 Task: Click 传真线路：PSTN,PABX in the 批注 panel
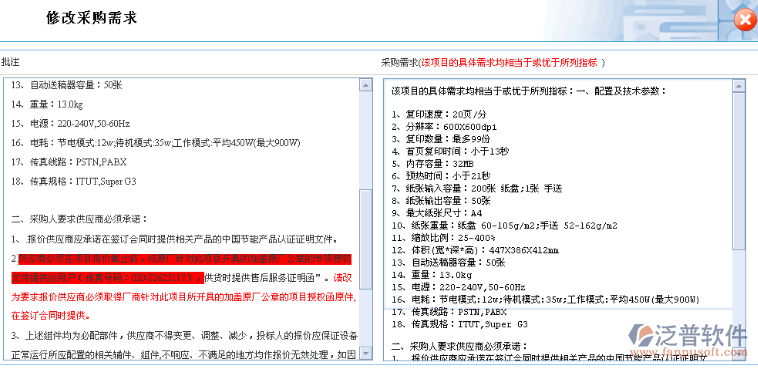(x=69, y=162)
